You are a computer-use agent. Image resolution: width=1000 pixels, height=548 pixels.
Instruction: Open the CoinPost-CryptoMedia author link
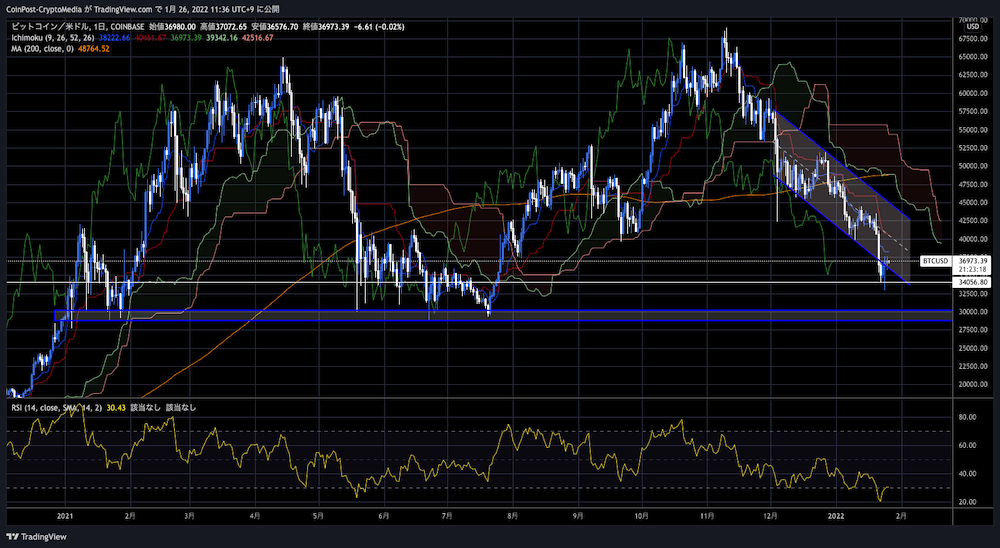point(42,9)
